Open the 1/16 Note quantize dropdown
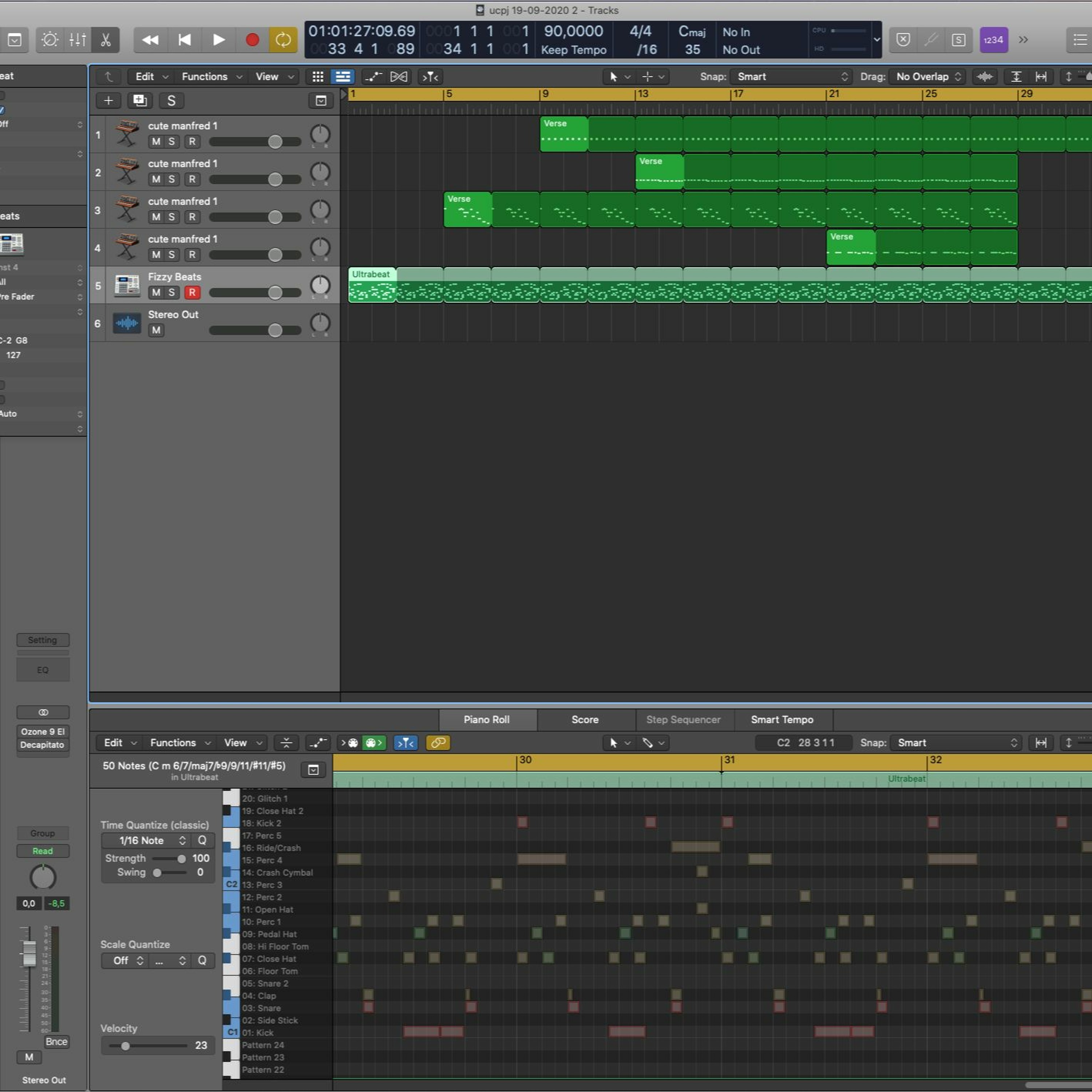Viewport: 1092px width, 1092px height. 146,840
